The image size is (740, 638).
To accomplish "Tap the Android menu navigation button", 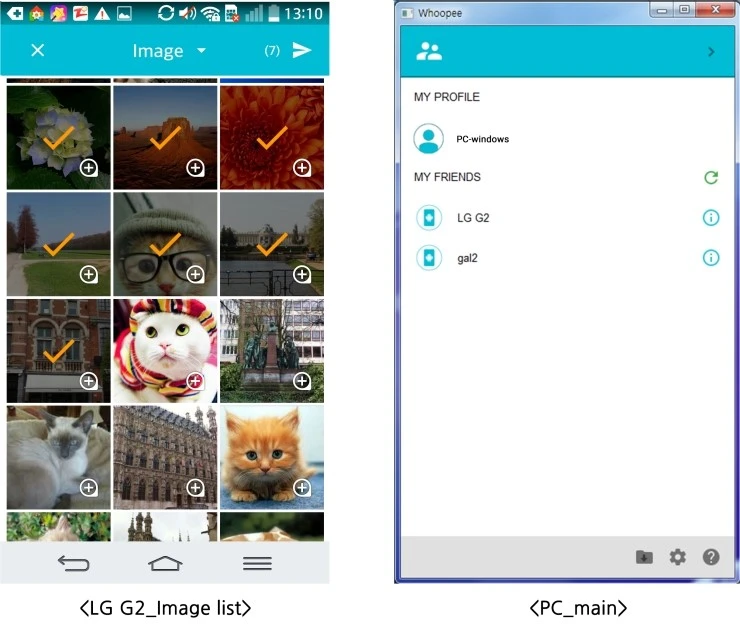I will 257,563.
